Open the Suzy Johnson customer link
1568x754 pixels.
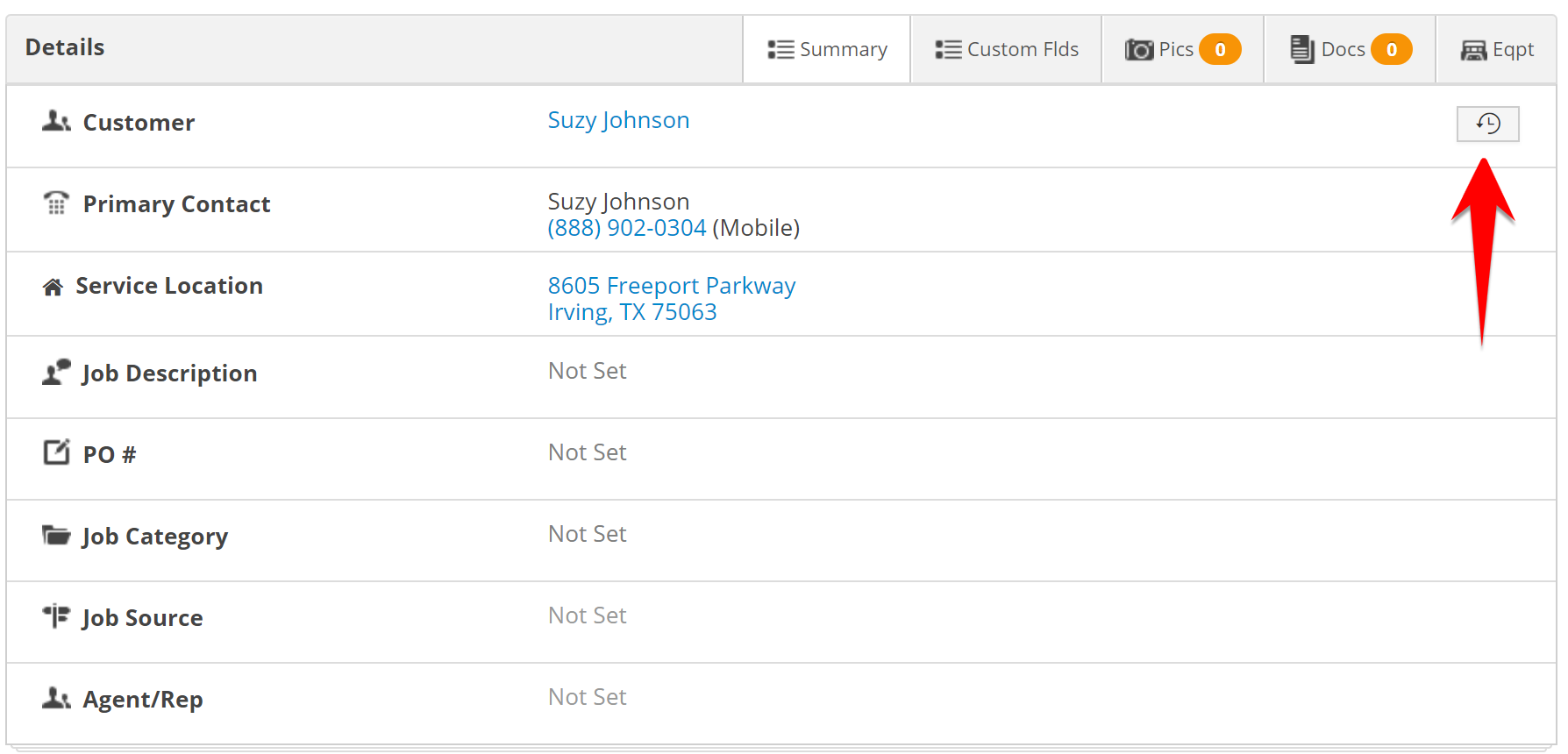[618, 120]
